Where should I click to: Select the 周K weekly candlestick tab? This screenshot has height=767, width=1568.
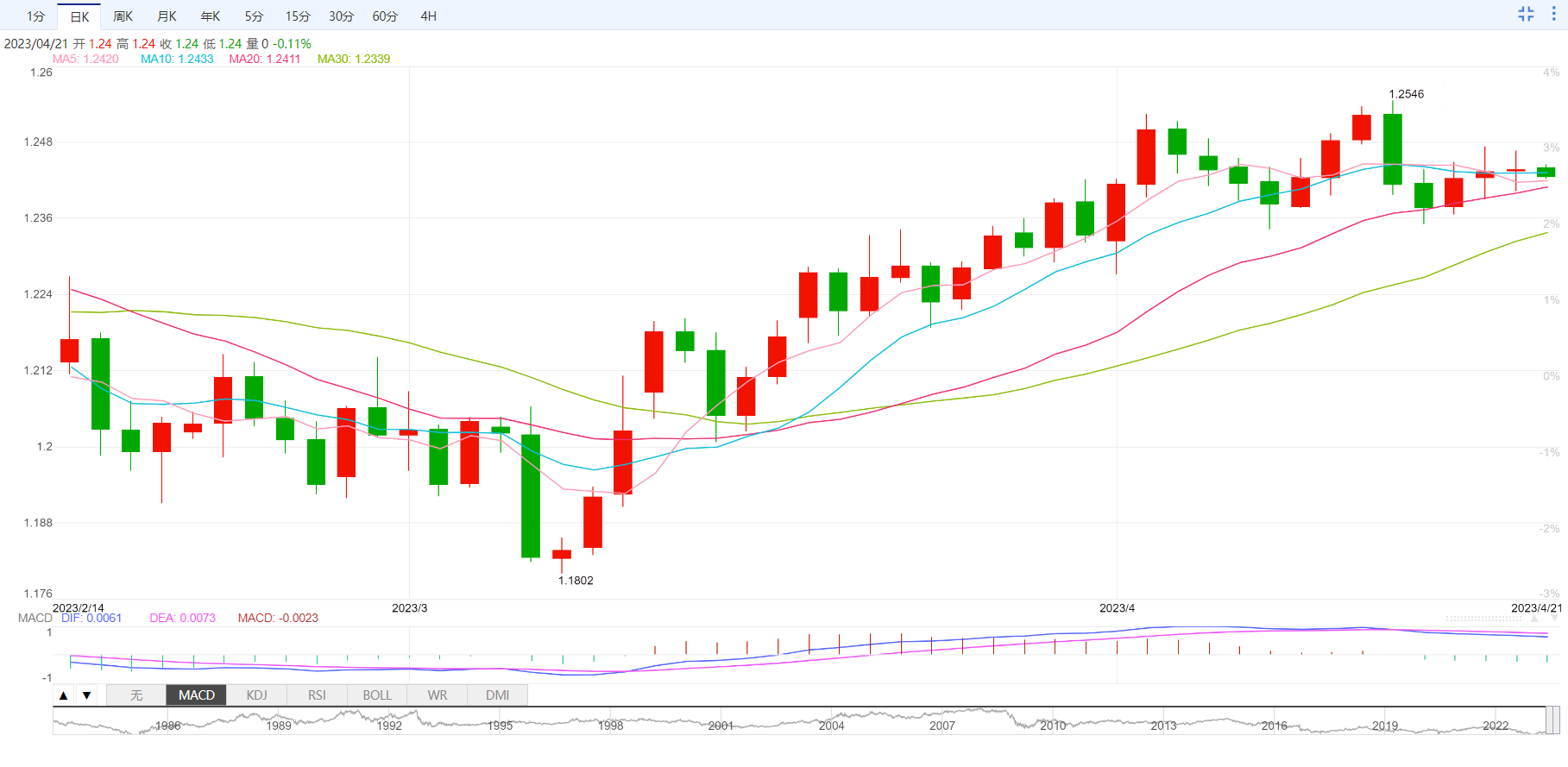[123, 16]
